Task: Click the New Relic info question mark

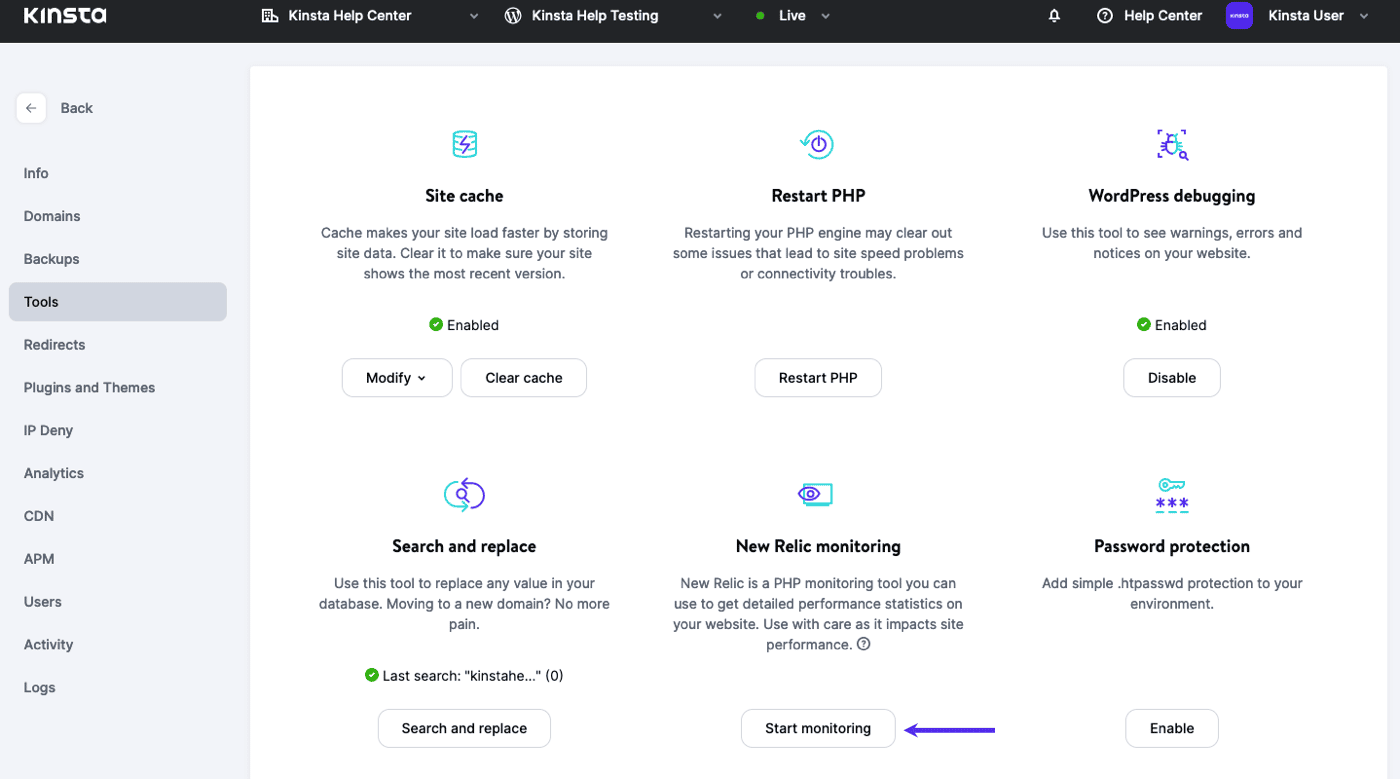Action: (864, 645)
